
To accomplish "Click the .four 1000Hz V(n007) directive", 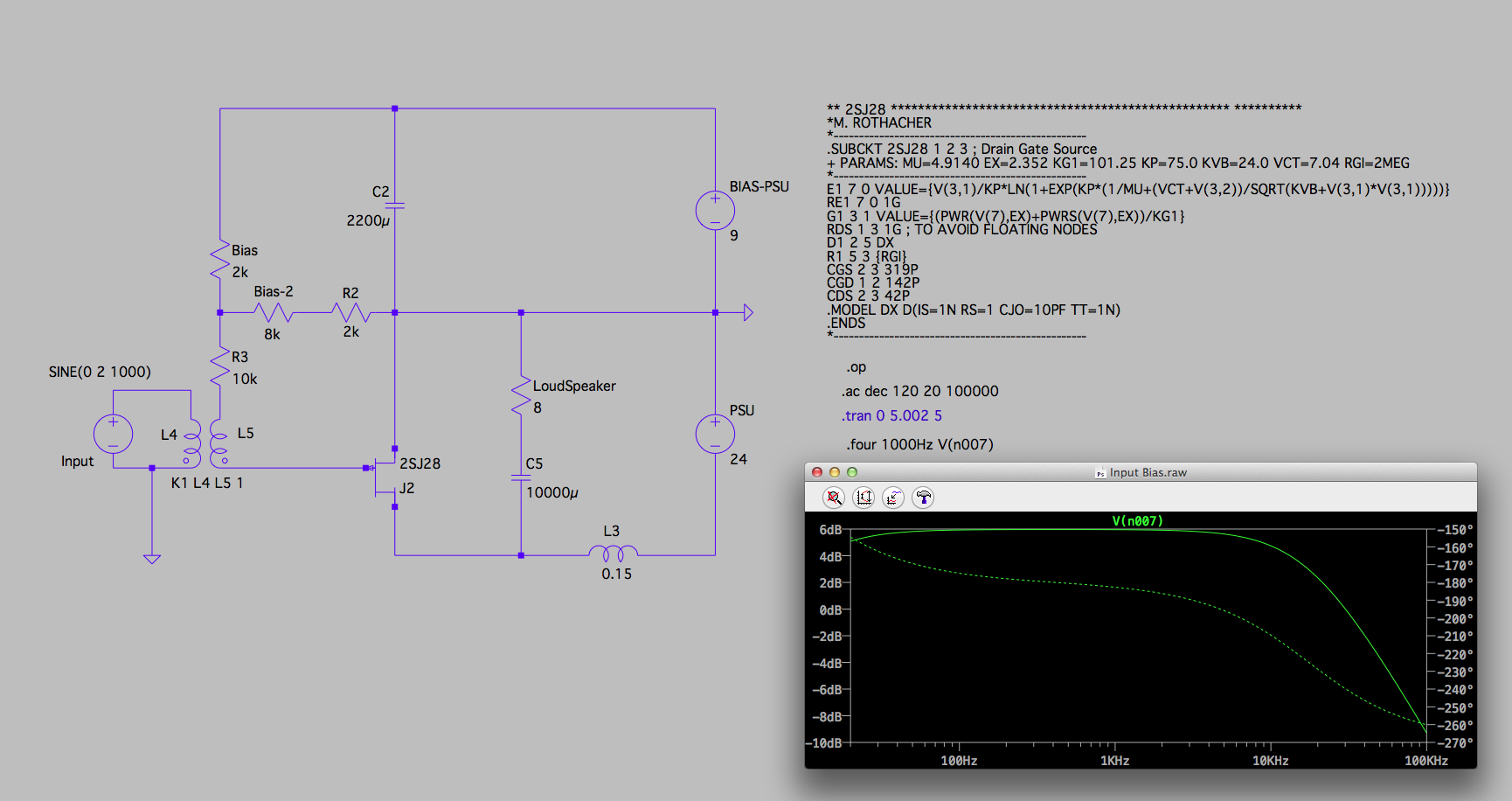I will 919,445.
